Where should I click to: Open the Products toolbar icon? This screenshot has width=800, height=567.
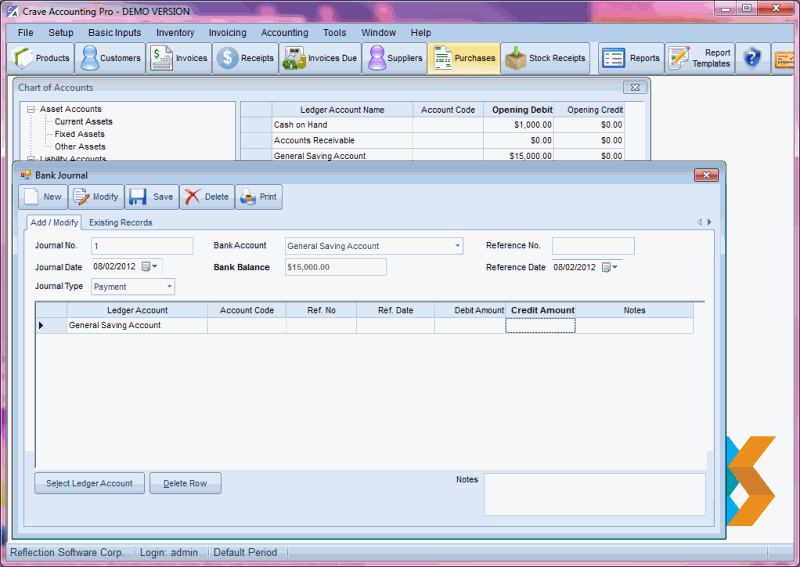tap(41, 58)
